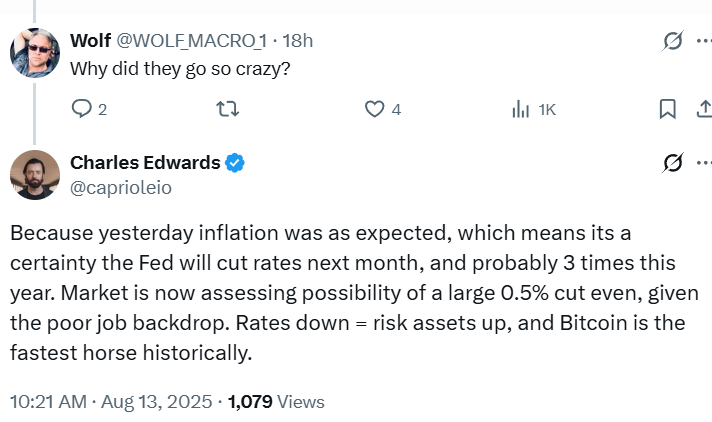Click the share icon on Wolf's tweet

point(704,109)
